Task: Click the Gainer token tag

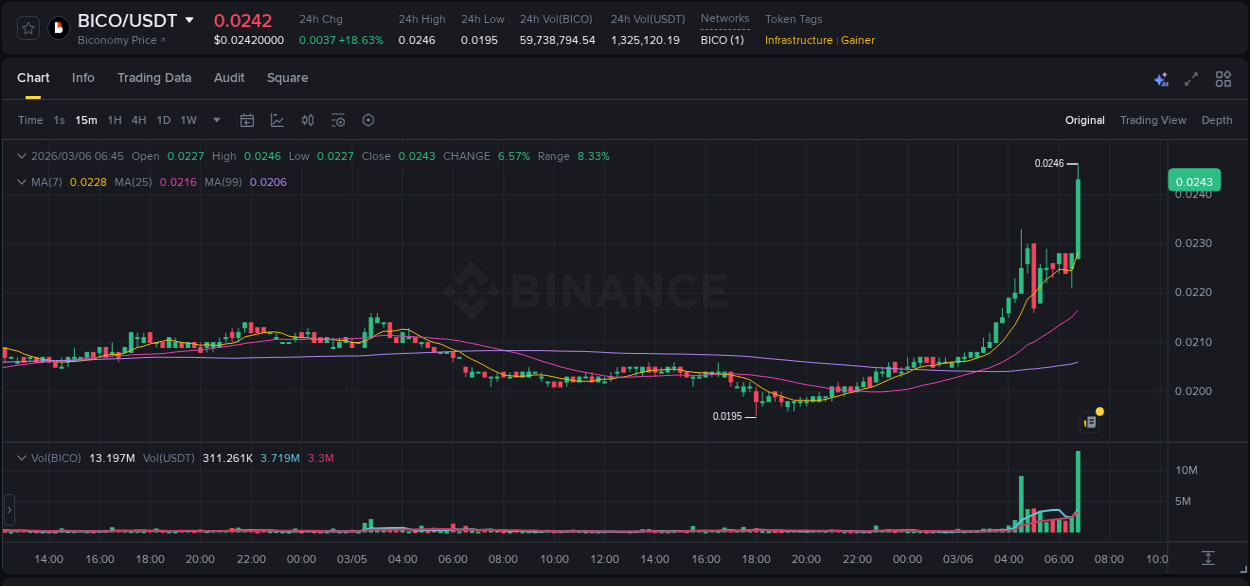Action: [x=858, y=40]
